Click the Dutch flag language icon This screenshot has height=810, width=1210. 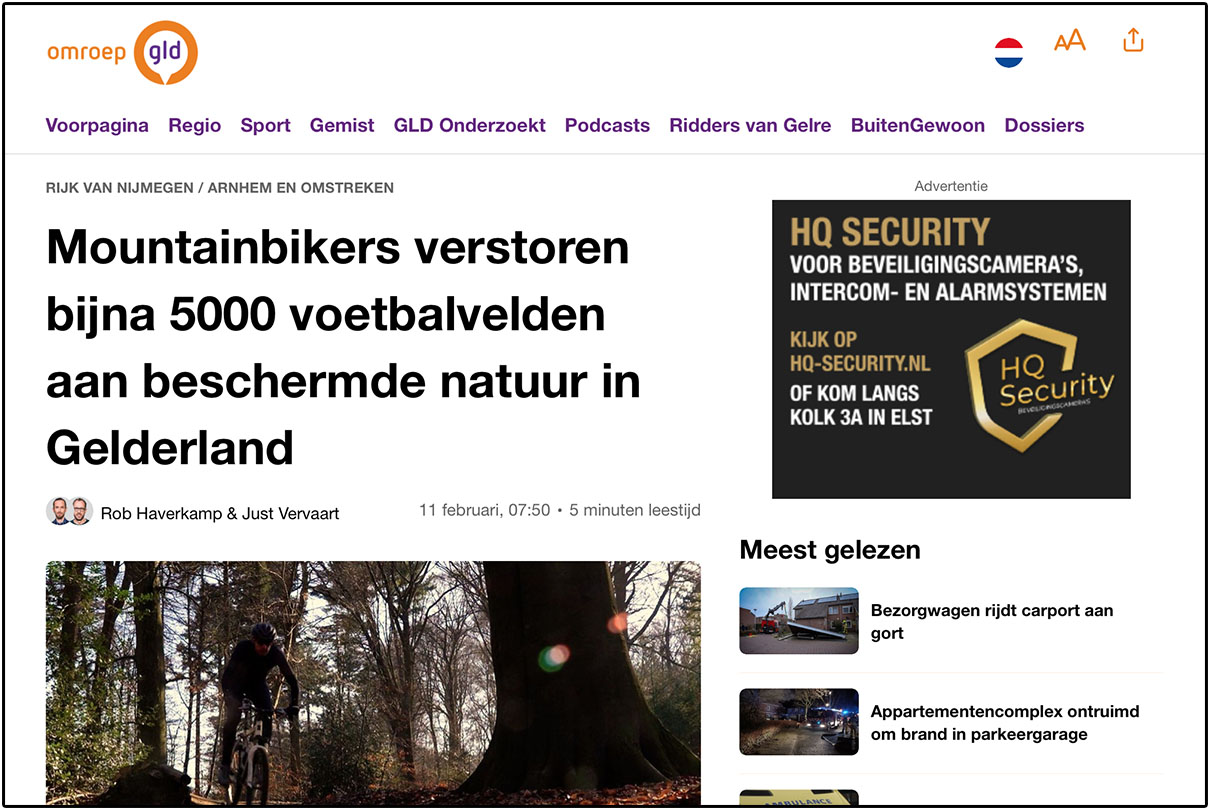(x=1009, y=53)
